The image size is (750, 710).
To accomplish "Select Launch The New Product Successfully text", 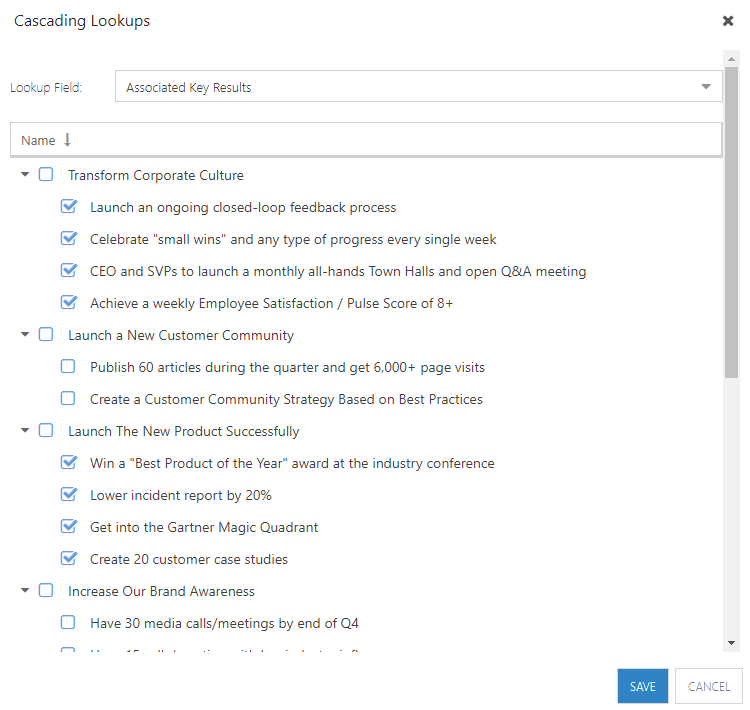I will click(x=184, y=432).
